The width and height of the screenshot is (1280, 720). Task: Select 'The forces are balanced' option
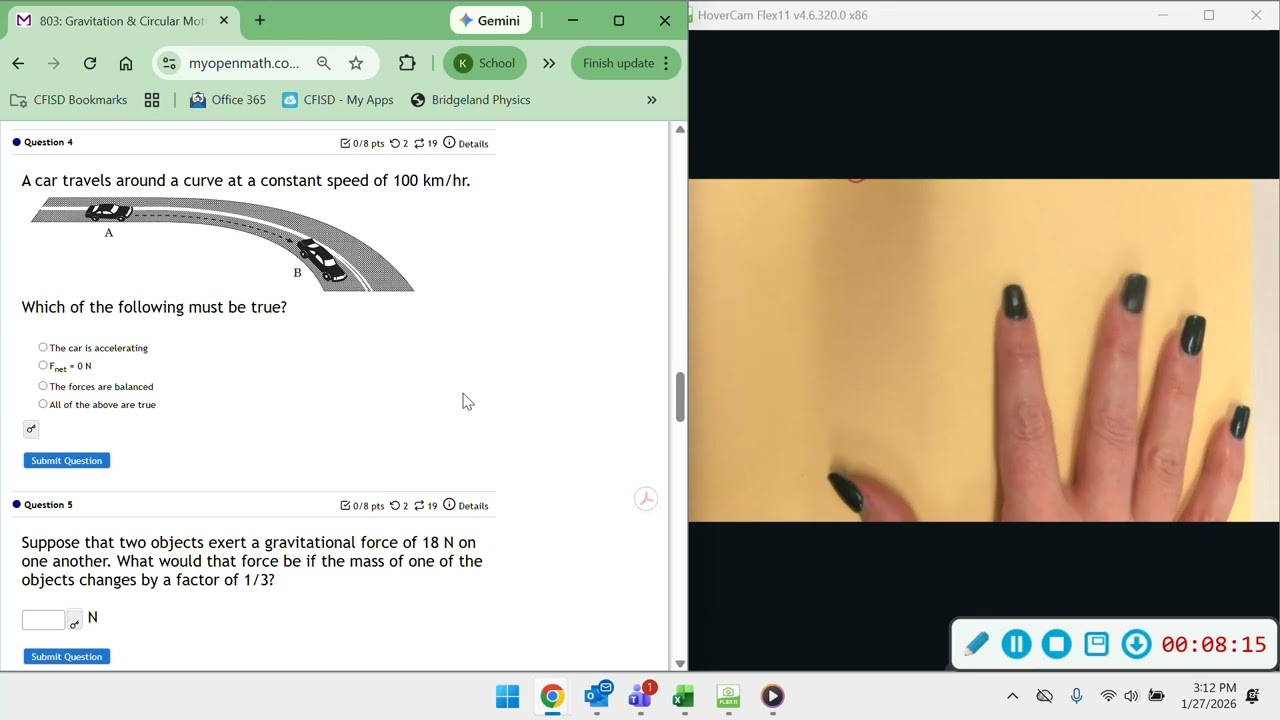click(43, 385)
